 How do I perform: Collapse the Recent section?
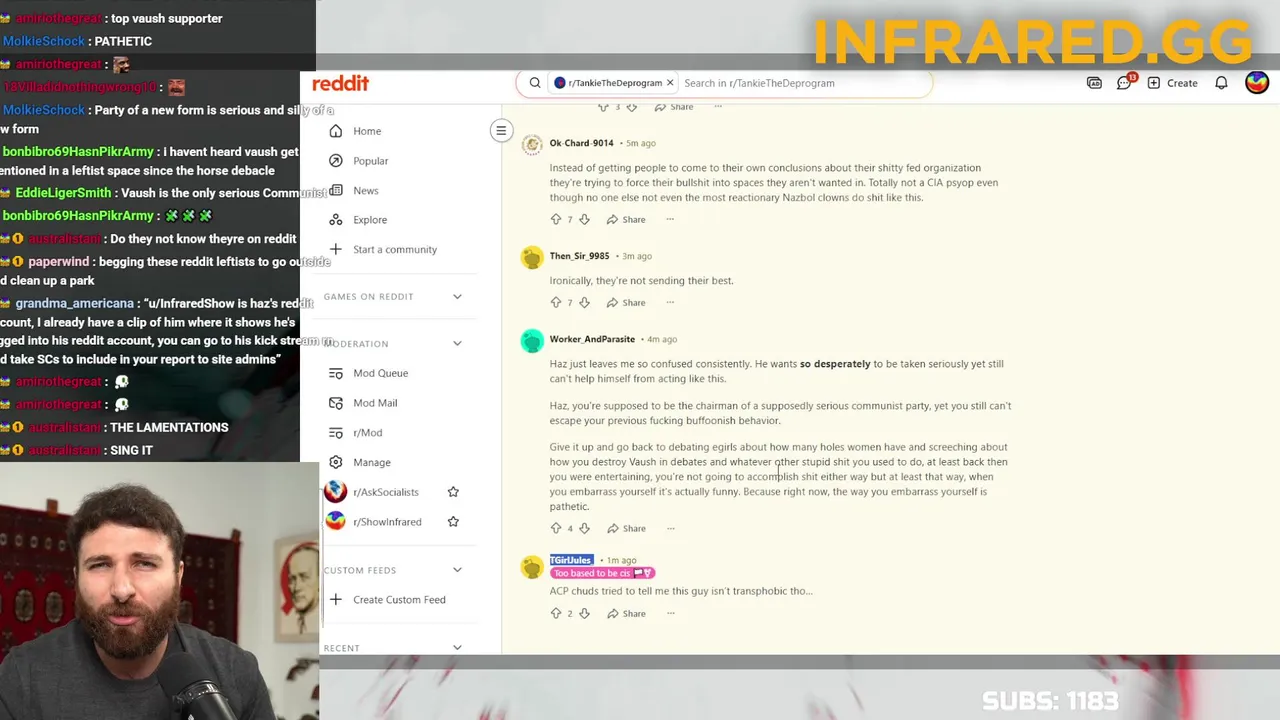457,647
